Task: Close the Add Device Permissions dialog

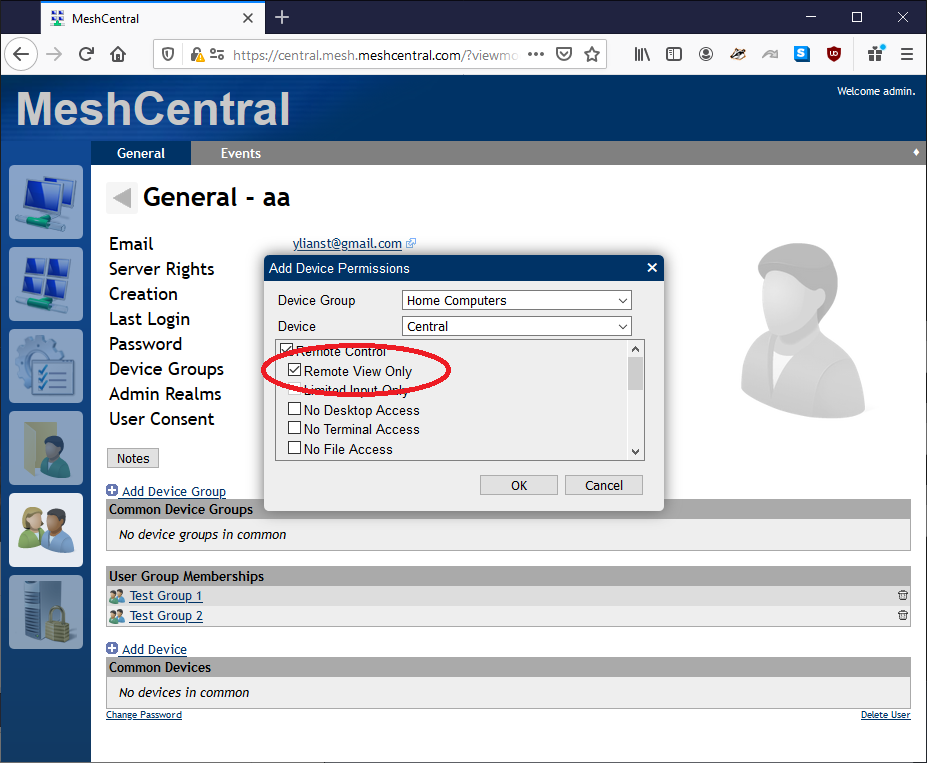Action: 652,268
